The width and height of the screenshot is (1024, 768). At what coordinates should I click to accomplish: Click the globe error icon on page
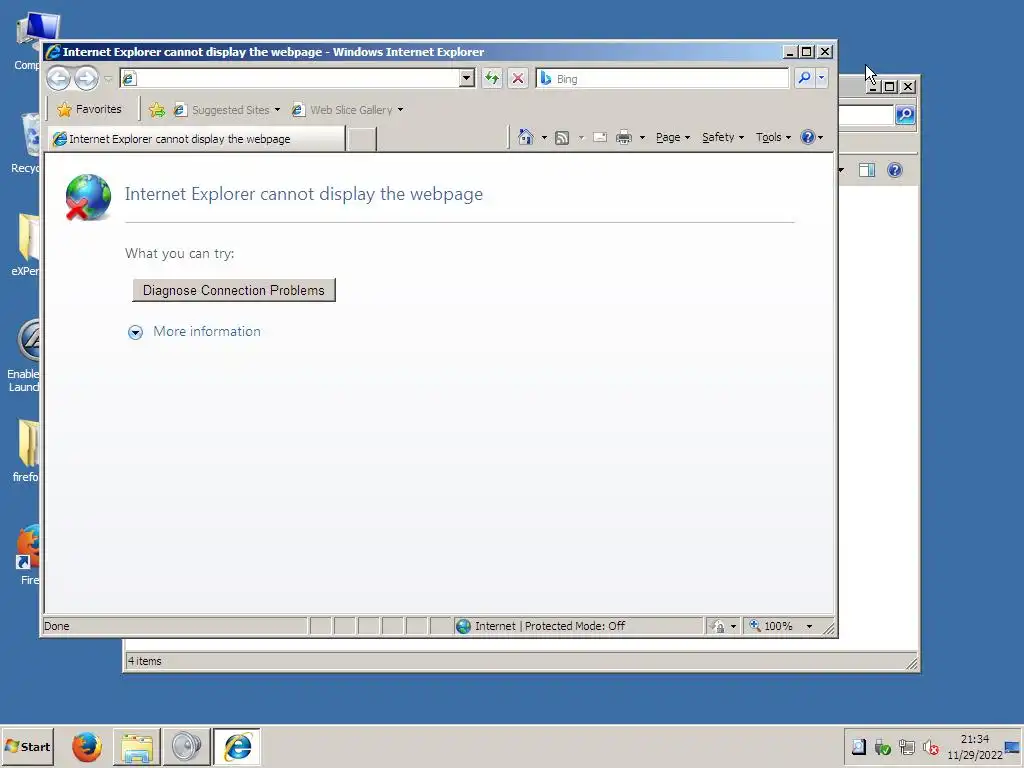[88, 197]
